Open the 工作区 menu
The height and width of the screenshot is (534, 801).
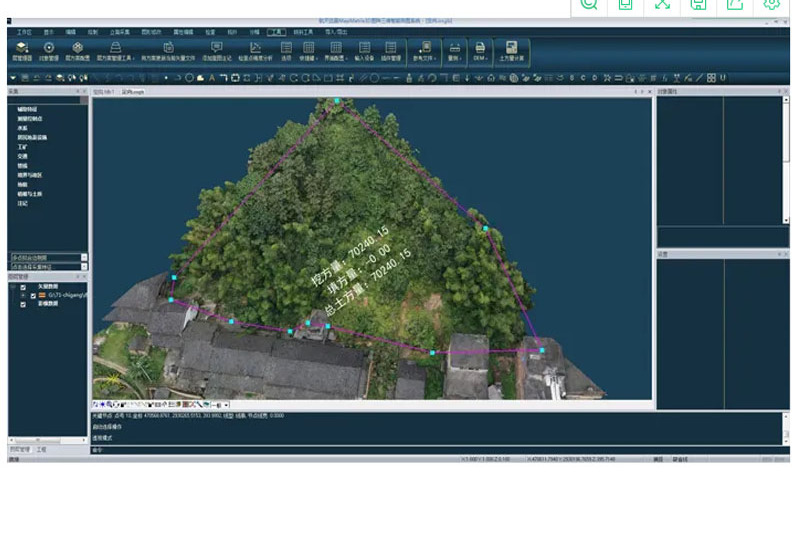tap(24, 32)
